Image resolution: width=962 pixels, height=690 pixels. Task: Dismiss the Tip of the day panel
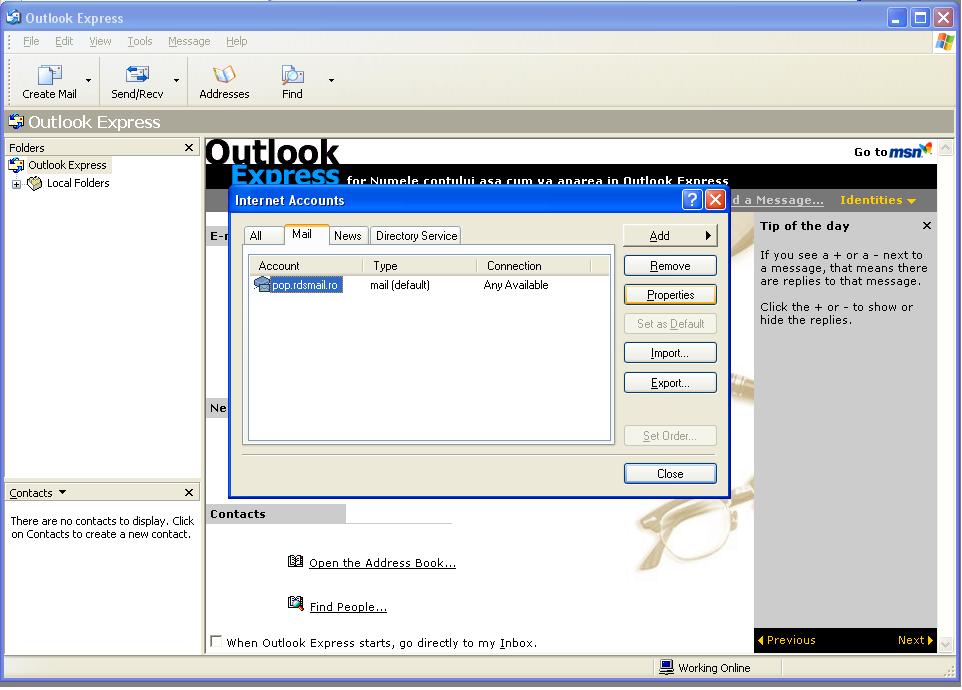(x=927, y=226)
